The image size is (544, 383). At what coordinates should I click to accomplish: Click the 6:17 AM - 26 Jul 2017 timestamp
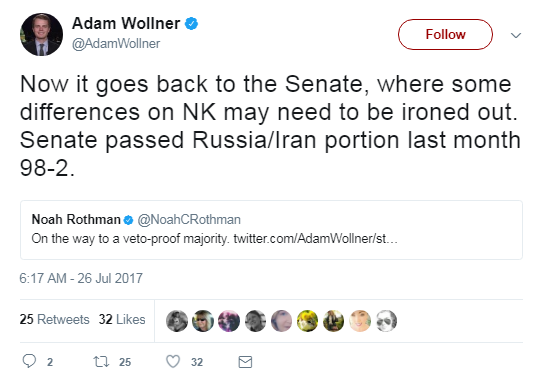pyautogui.click(x=81, y=278)
